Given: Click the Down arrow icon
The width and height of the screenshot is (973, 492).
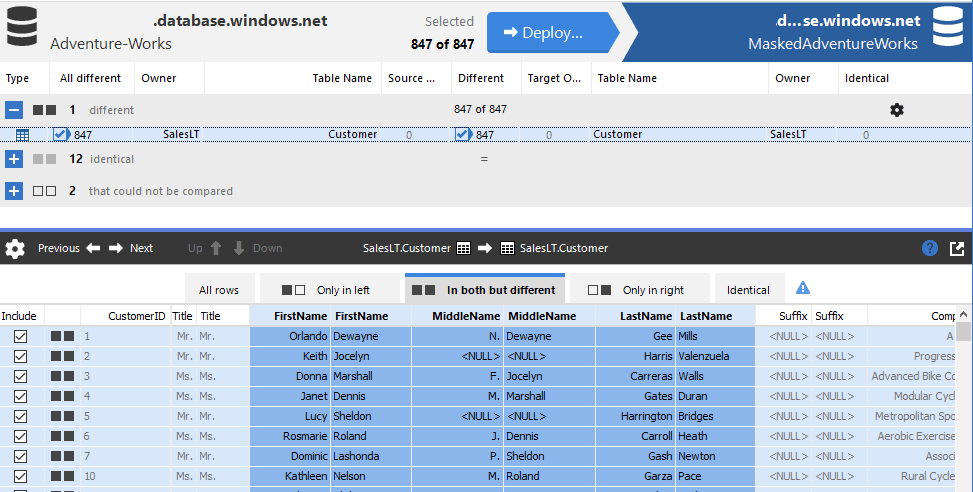Looking at the screenshot, I should [239, 248].
